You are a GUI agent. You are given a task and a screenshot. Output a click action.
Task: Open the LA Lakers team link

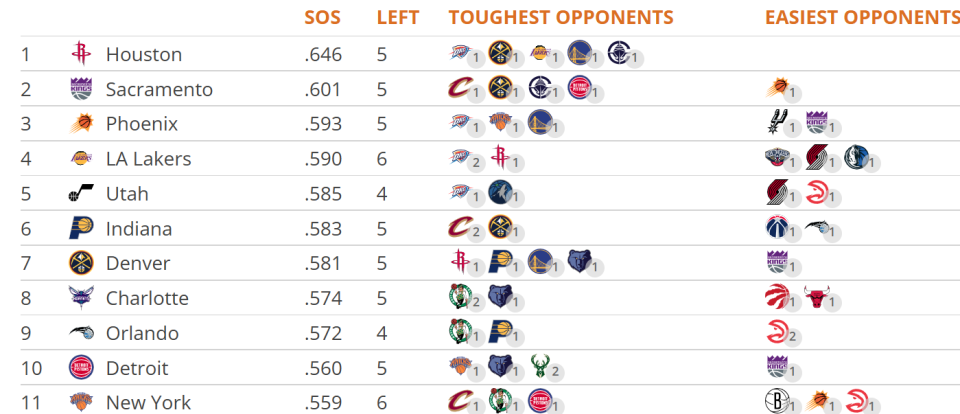click(x=148, y=159)
